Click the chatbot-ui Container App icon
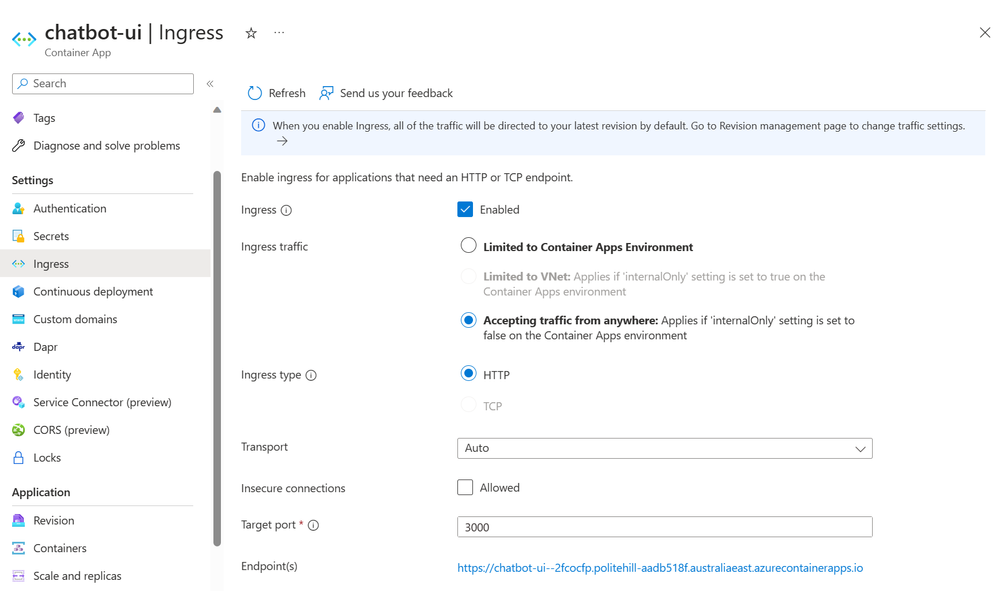Viewport: 999px width, 591px height. pyautogui.click(x=24, y=39)
